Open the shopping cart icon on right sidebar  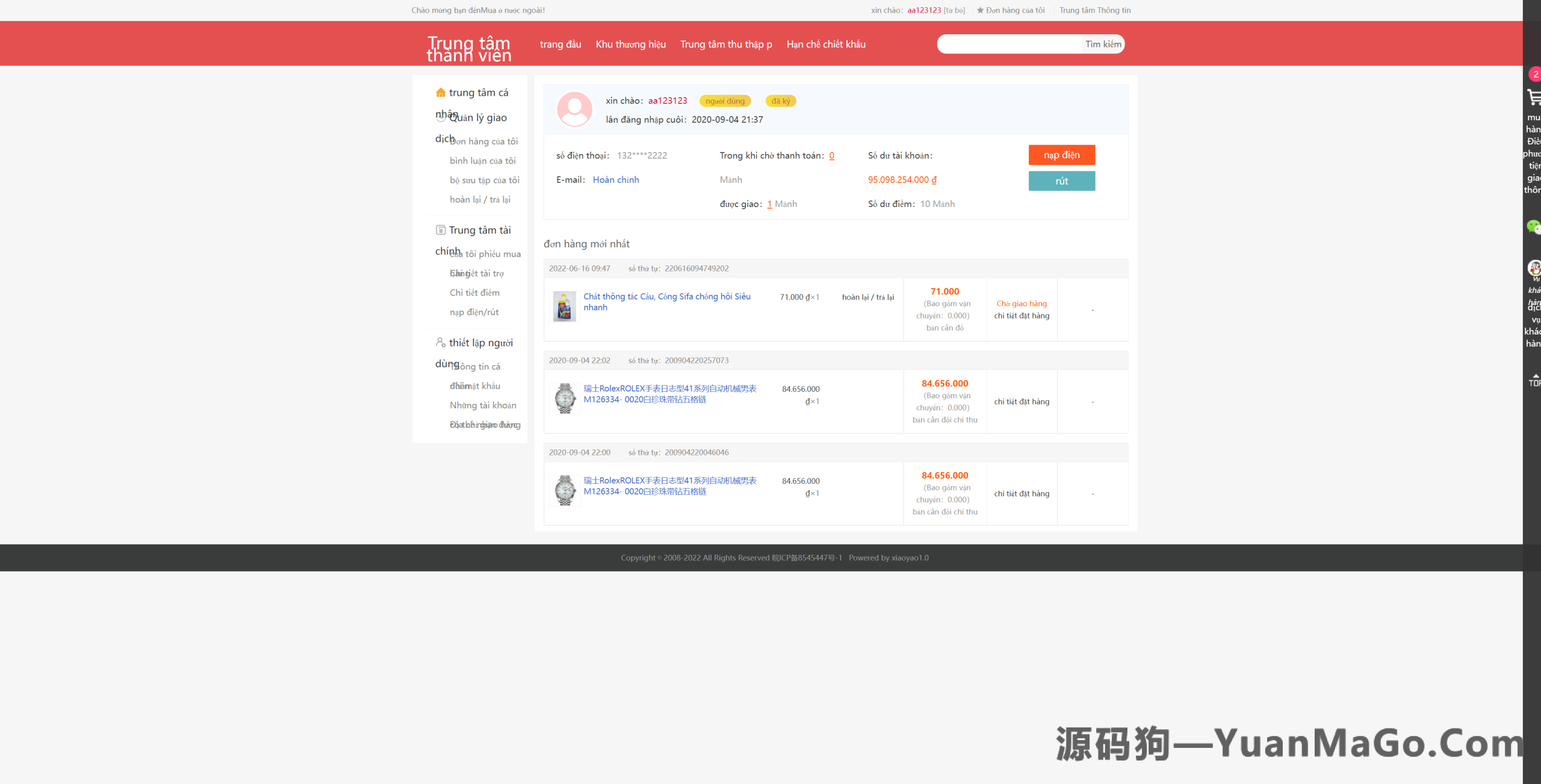tap(1536, 96)
